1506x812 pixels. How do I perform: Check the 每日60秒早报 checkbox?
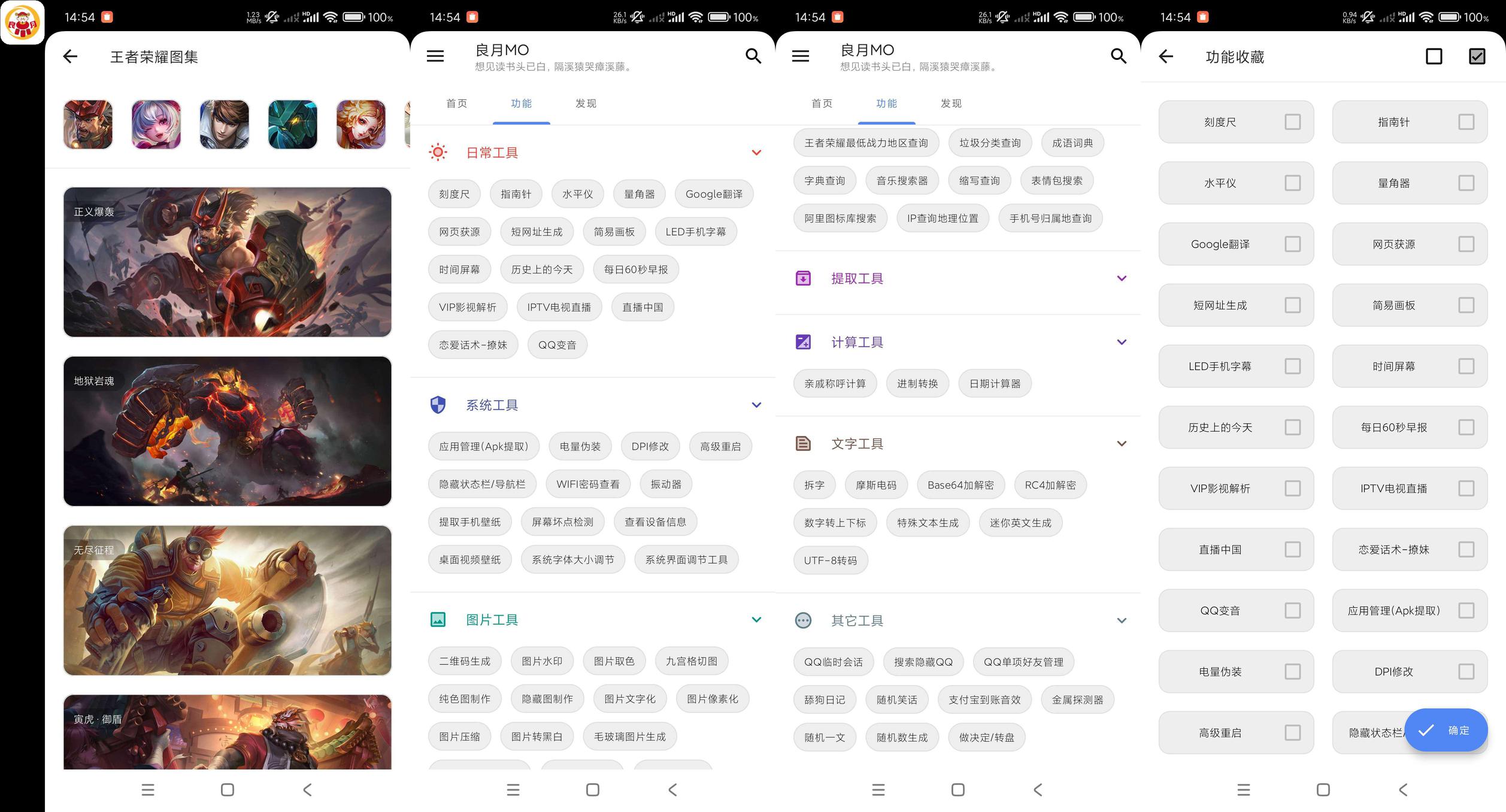tap(1466, 428)
